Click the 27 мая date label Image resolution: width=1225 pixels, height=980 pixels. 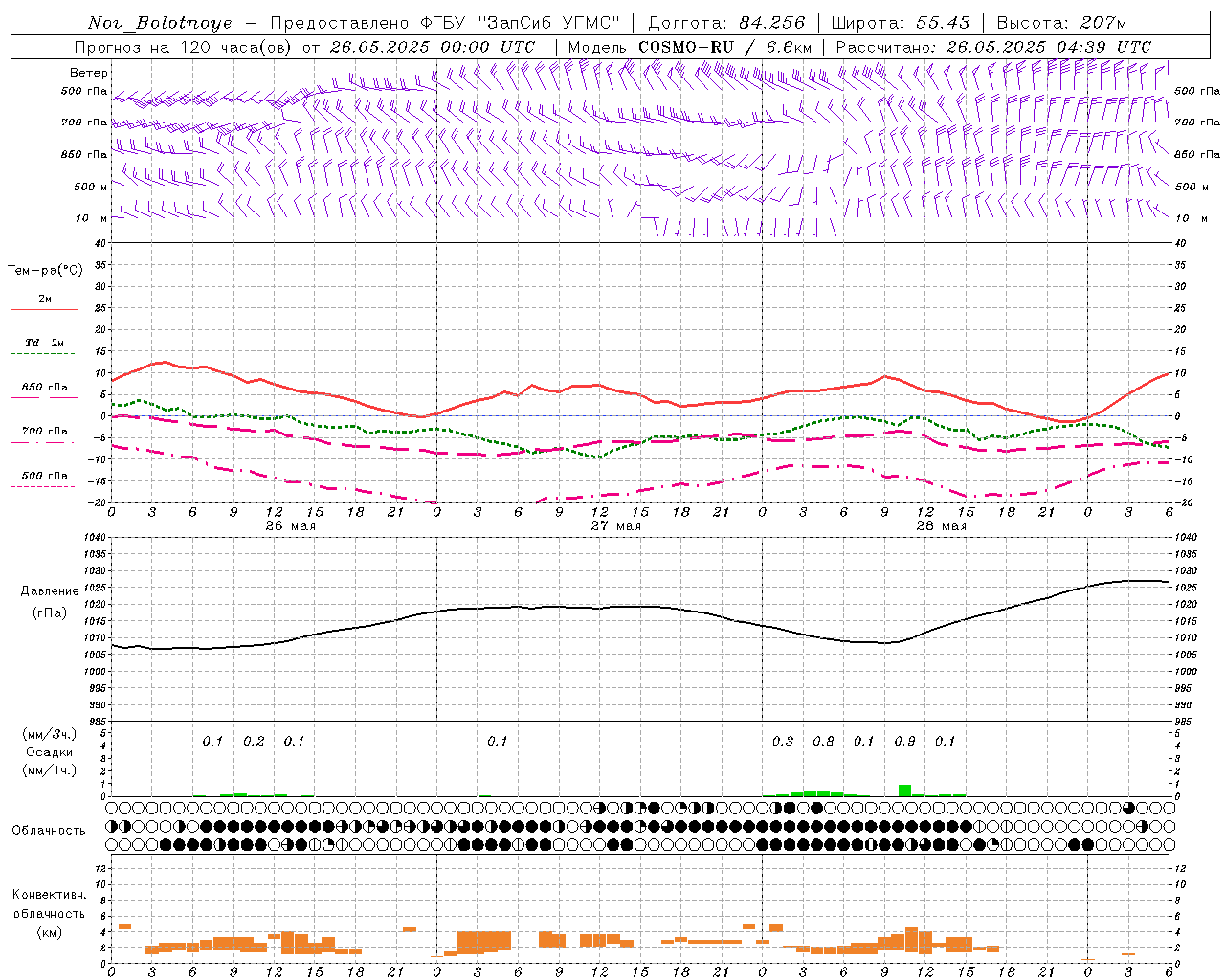(615, 526)
